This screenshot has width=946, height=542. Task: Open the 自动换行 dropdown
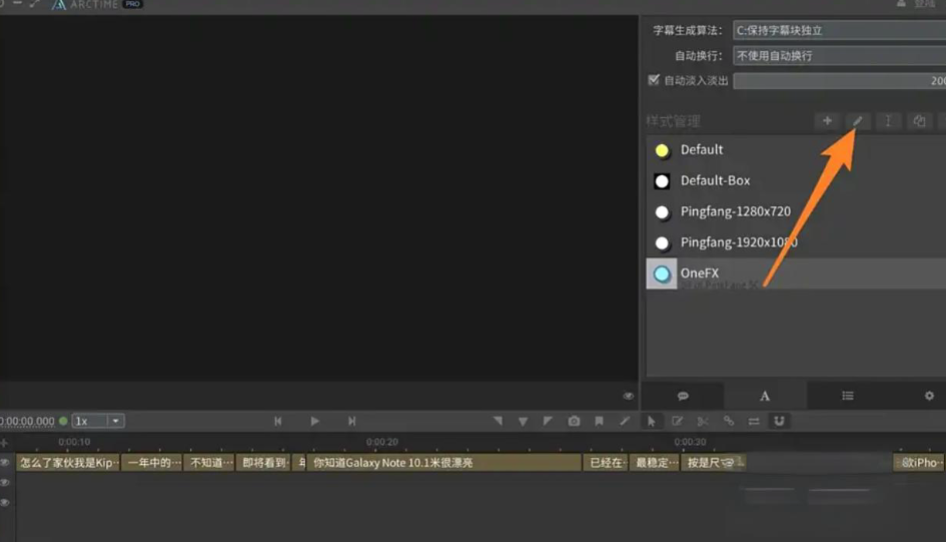coord(838,56)
